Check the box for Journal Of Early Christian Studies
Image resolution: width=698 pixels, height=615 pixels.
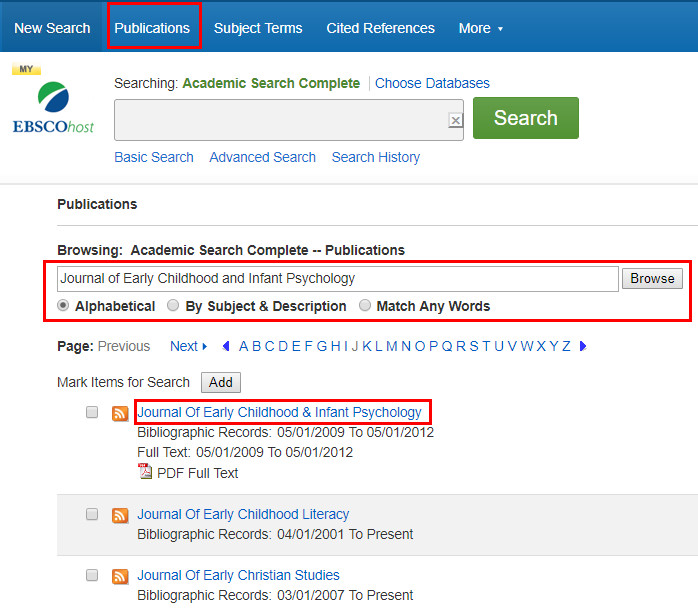point(92,575)
